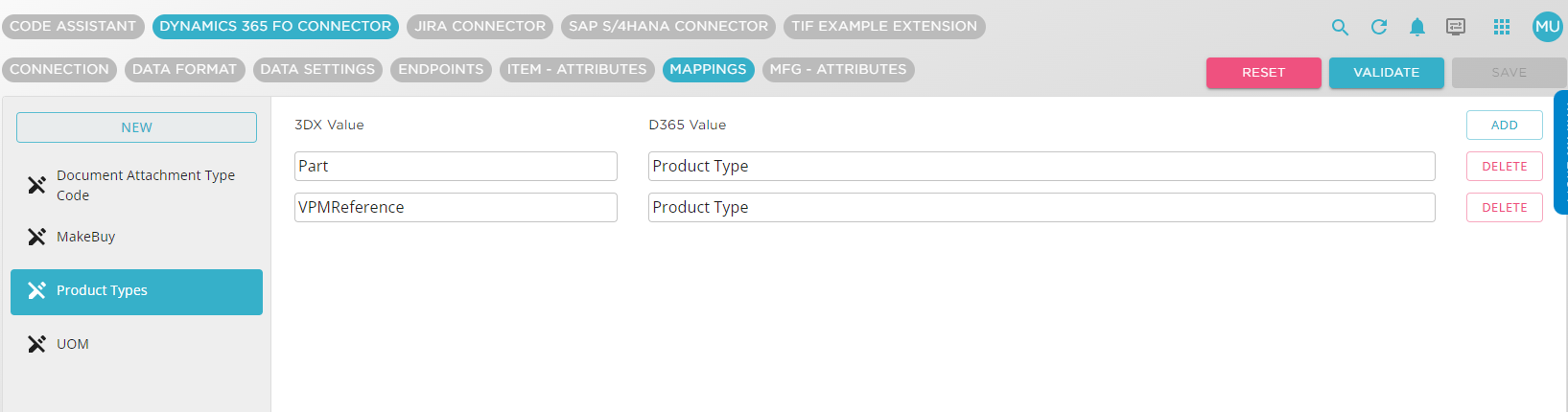Click tools icon beside Document Attachment Type Code

pyautogui.click(x=36, y=185)
